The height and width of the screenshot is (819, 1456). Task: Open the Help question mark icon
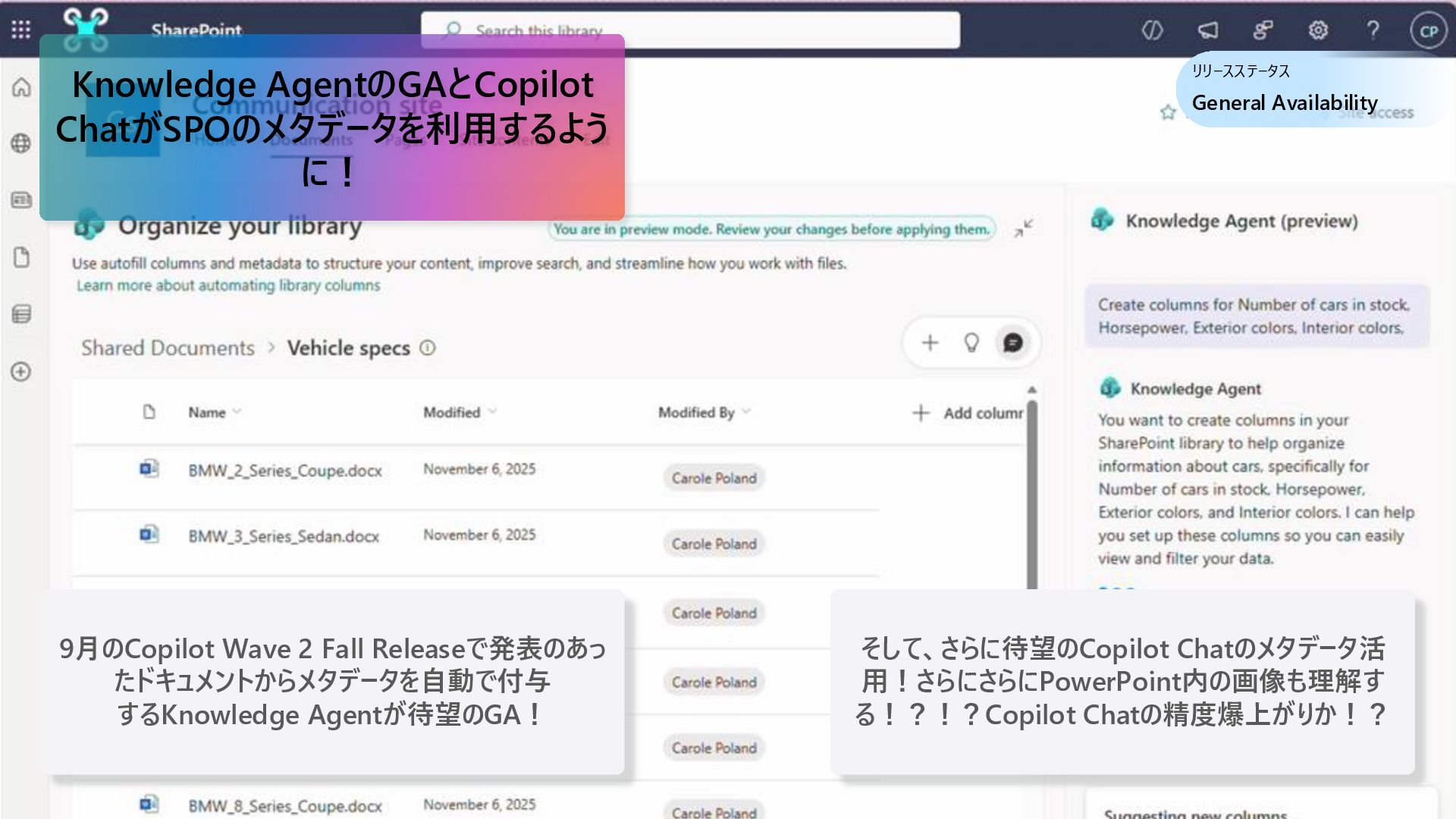pos(1373,30)
